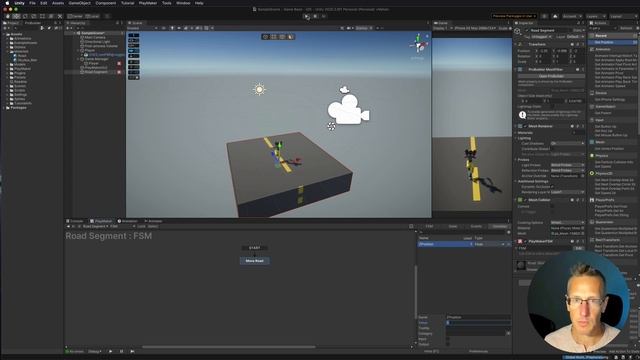The height and width of the screenshot is (360, 640).
Task: Open the Layer dropdown in Inspector
Action: point(576,37)
